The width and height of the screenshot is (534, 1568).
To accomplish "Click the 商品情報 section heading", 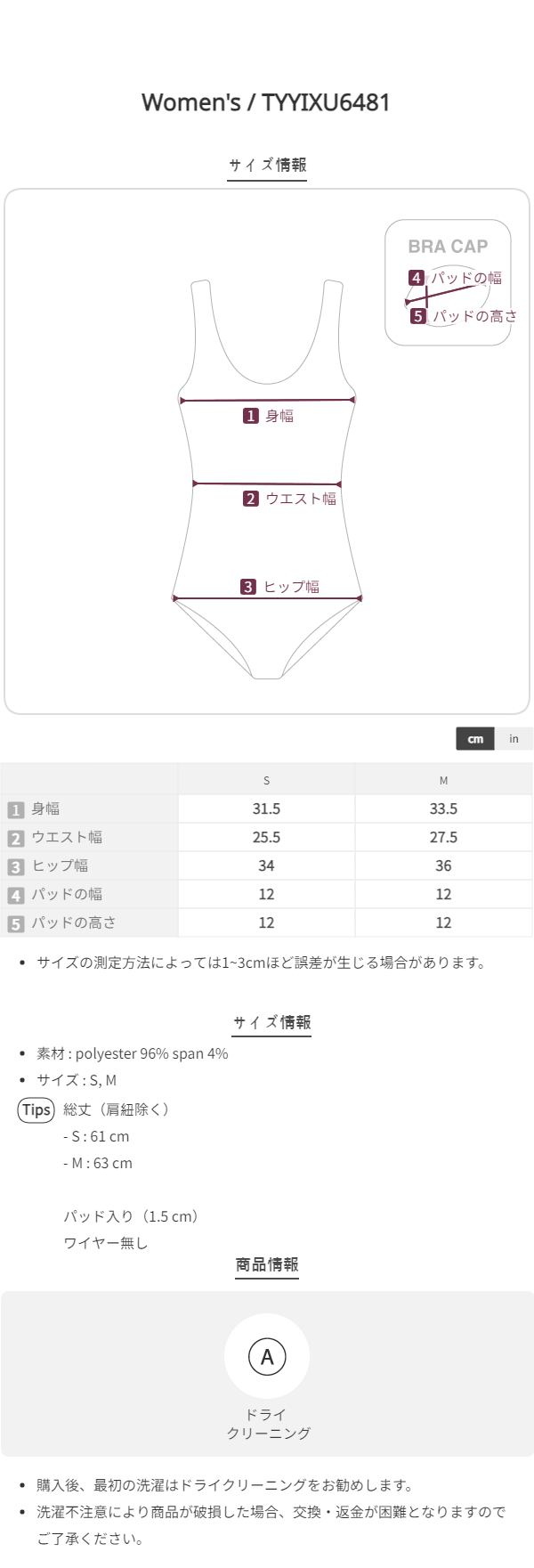I will tap(267, 1264).
